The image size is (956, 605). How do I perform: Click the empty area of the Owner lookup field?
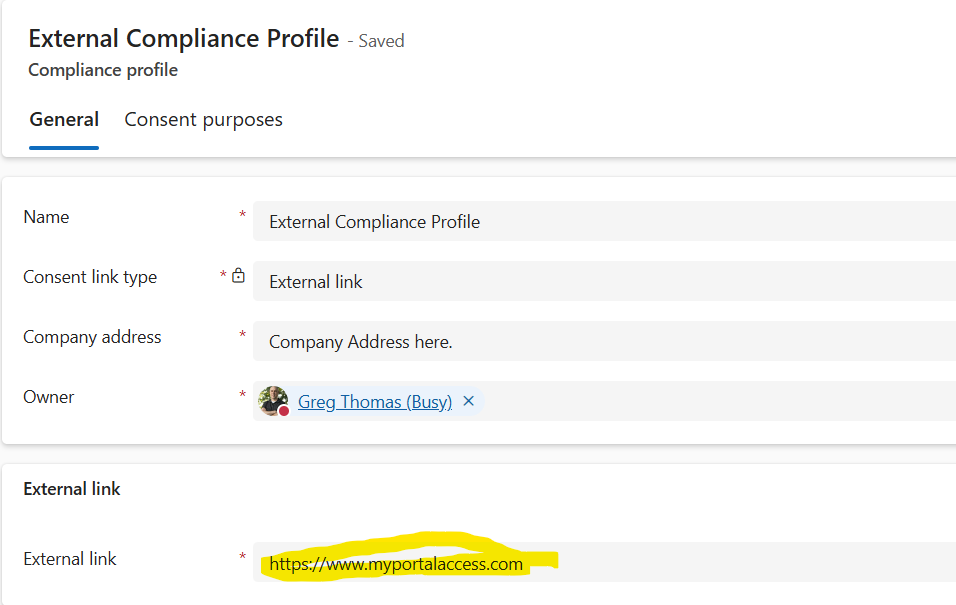[719, 401]
